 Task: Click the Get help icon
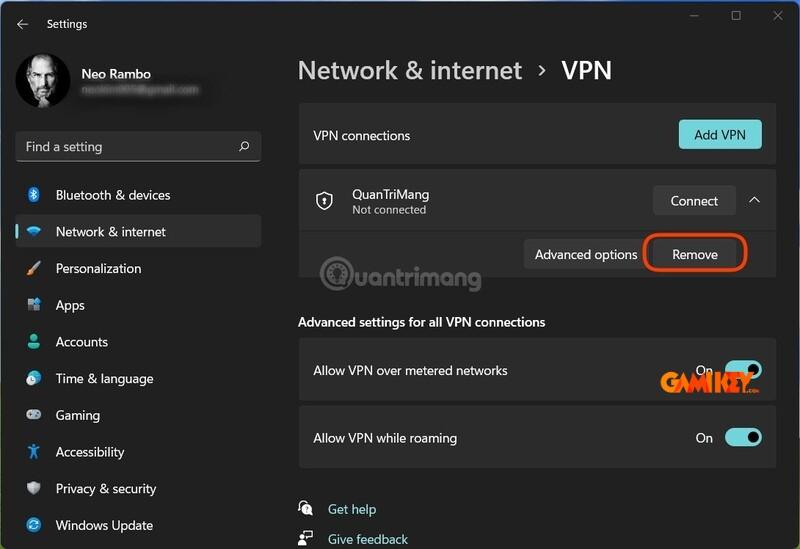[x=305, y=508]
